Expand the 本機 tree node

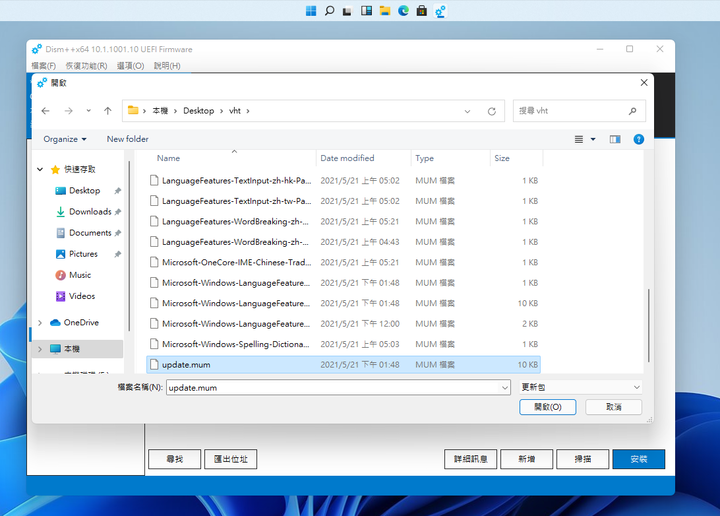[x=40, y=349]
